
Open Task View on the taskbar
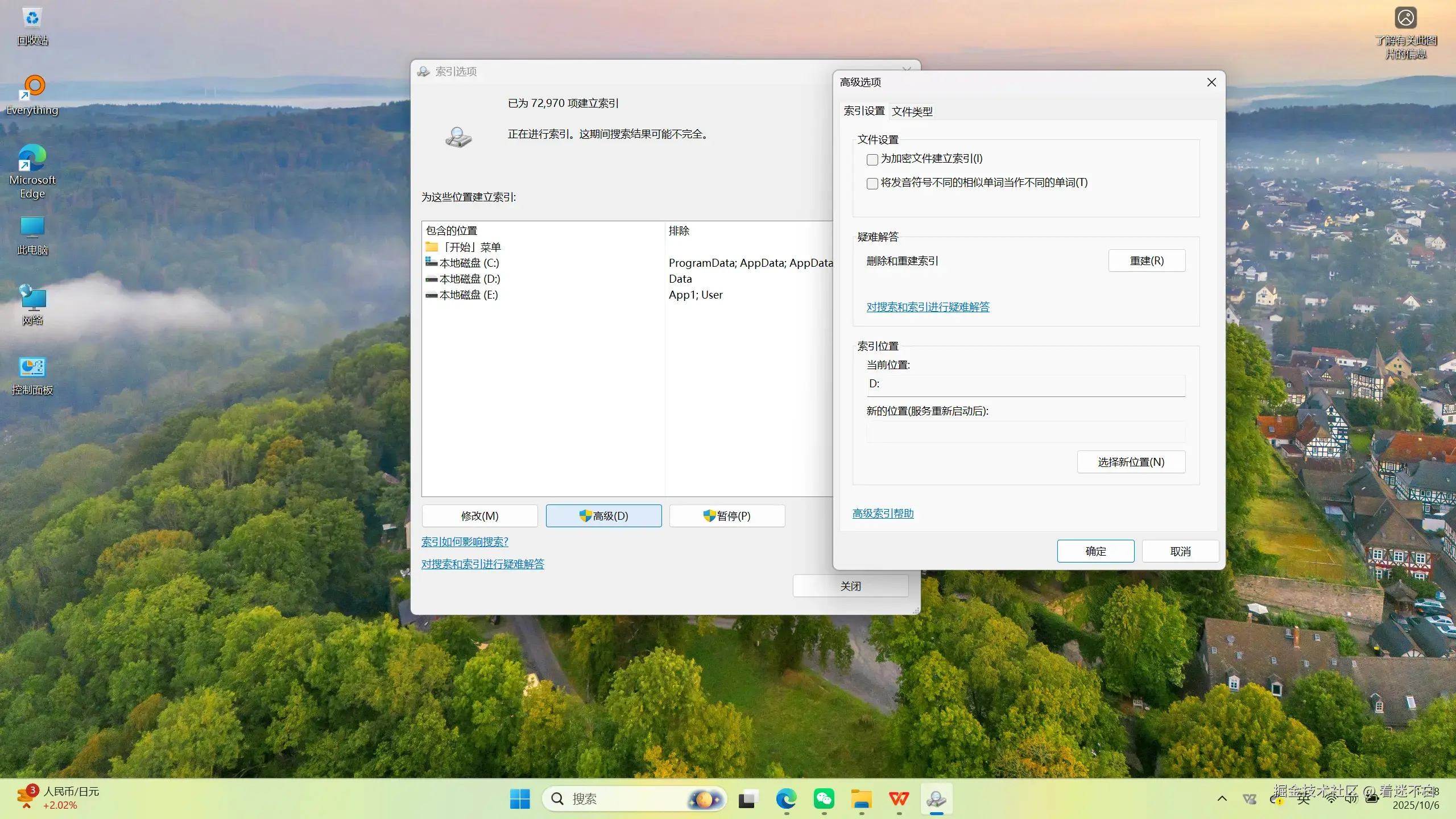pyautogui.click(x=748, y=799)
